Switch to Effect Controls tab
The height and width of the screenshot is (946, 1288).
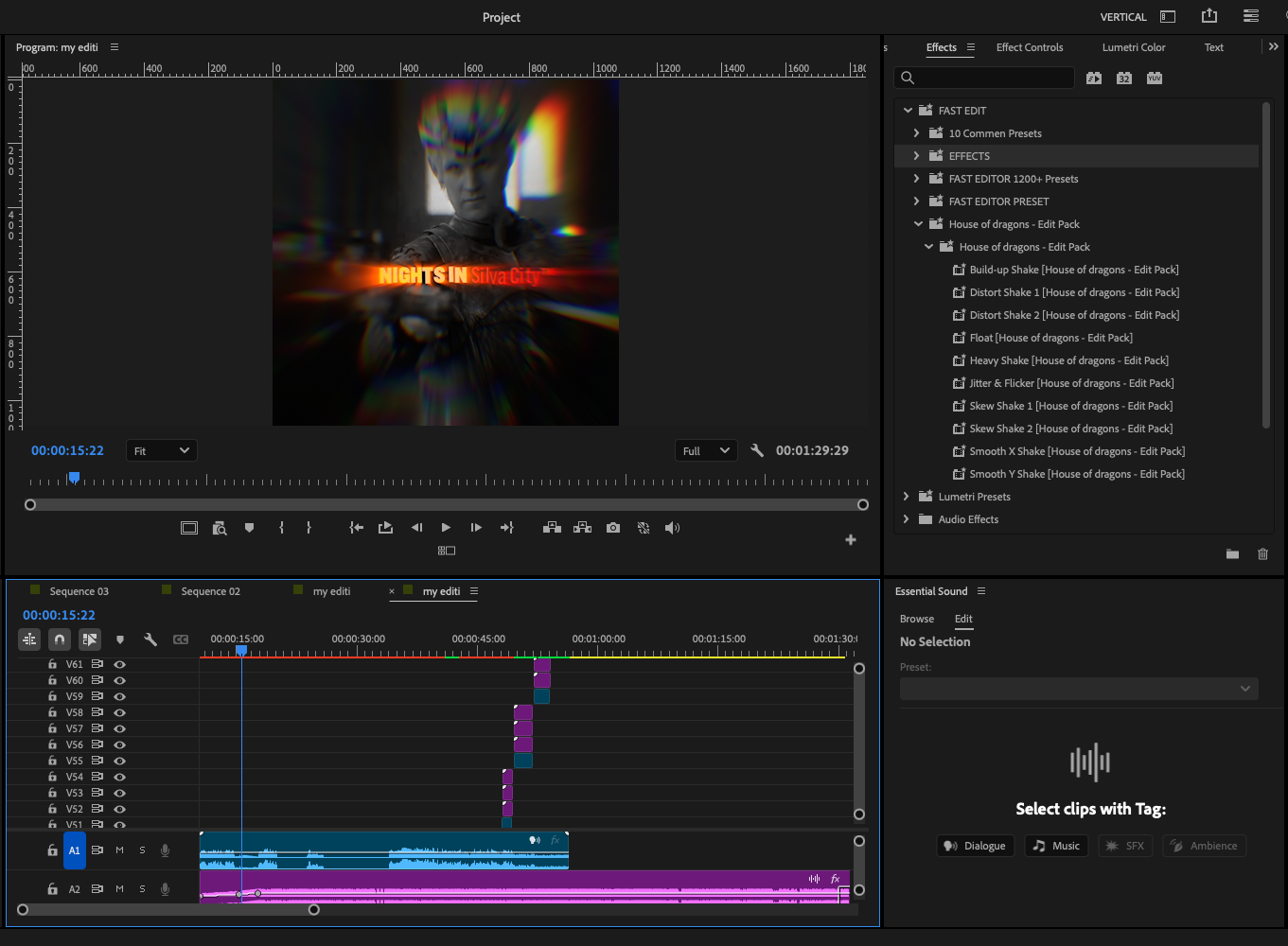click(x=1030, y=47)
